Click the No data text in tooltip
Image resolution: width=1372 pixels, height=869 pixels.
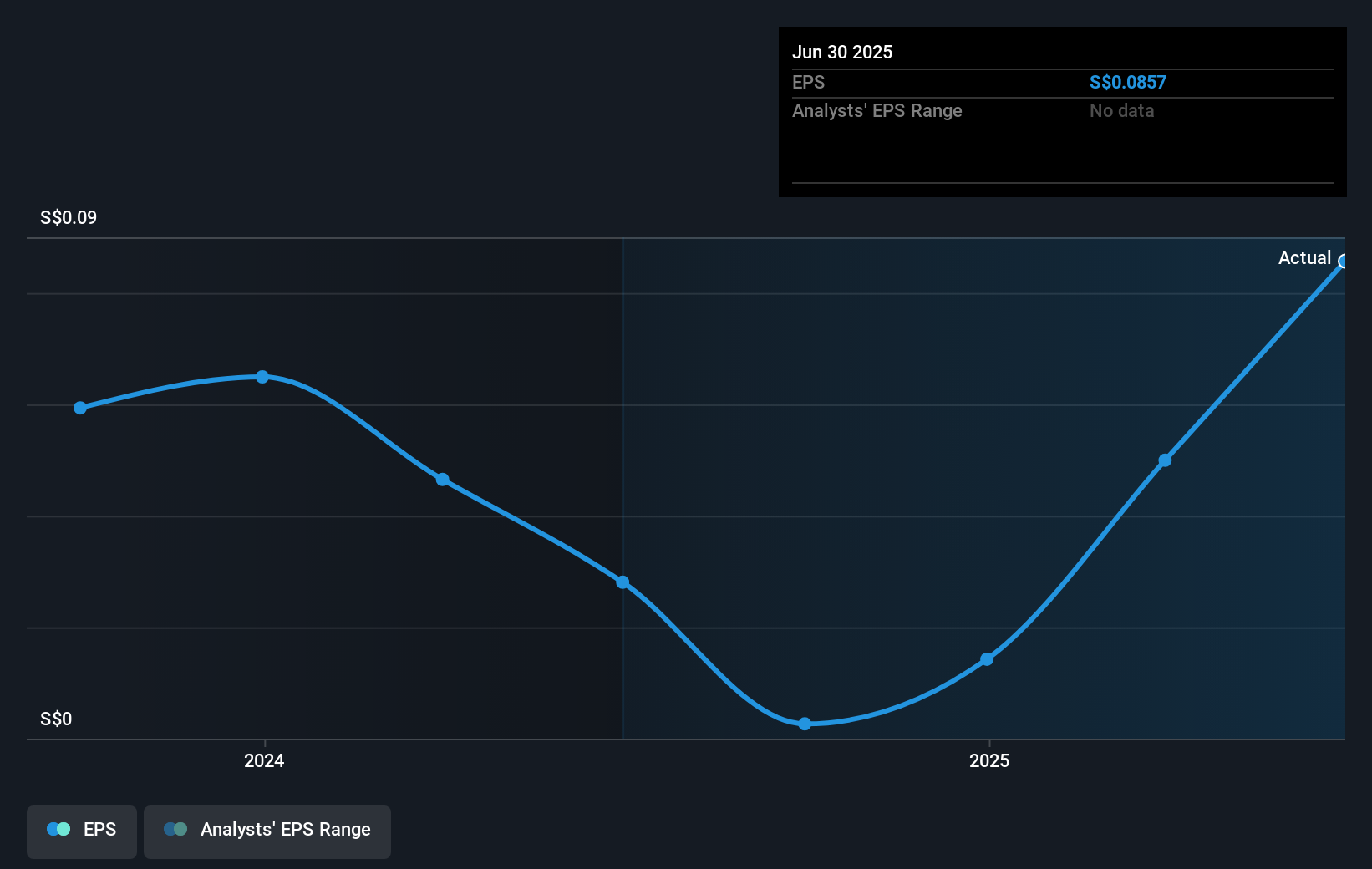click(x=1121, y=110)
